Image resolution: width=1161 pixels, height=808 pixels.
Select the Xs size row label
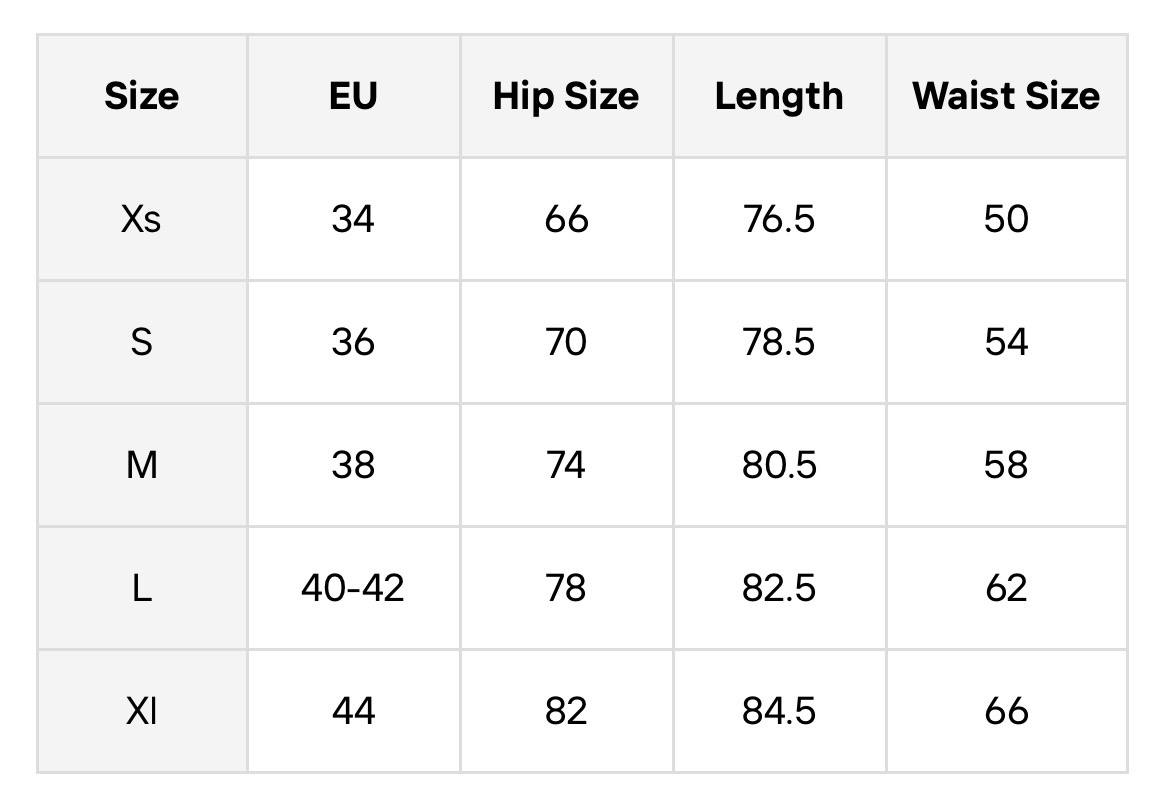[x=141, y=219]
